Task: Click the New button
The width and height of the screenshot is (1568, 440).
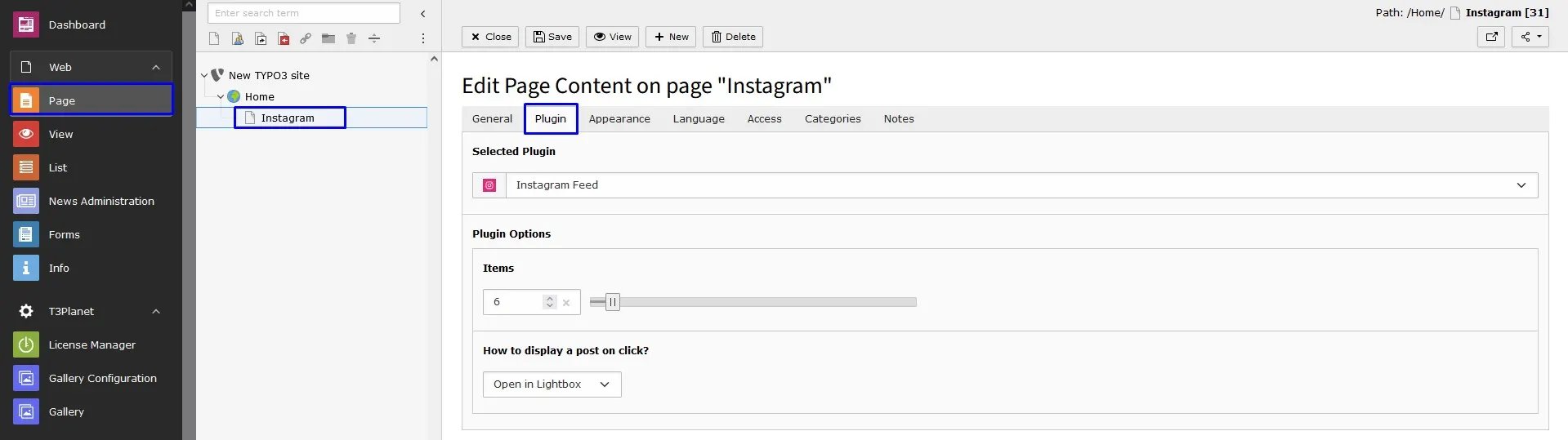Action: tap(671, 37)
